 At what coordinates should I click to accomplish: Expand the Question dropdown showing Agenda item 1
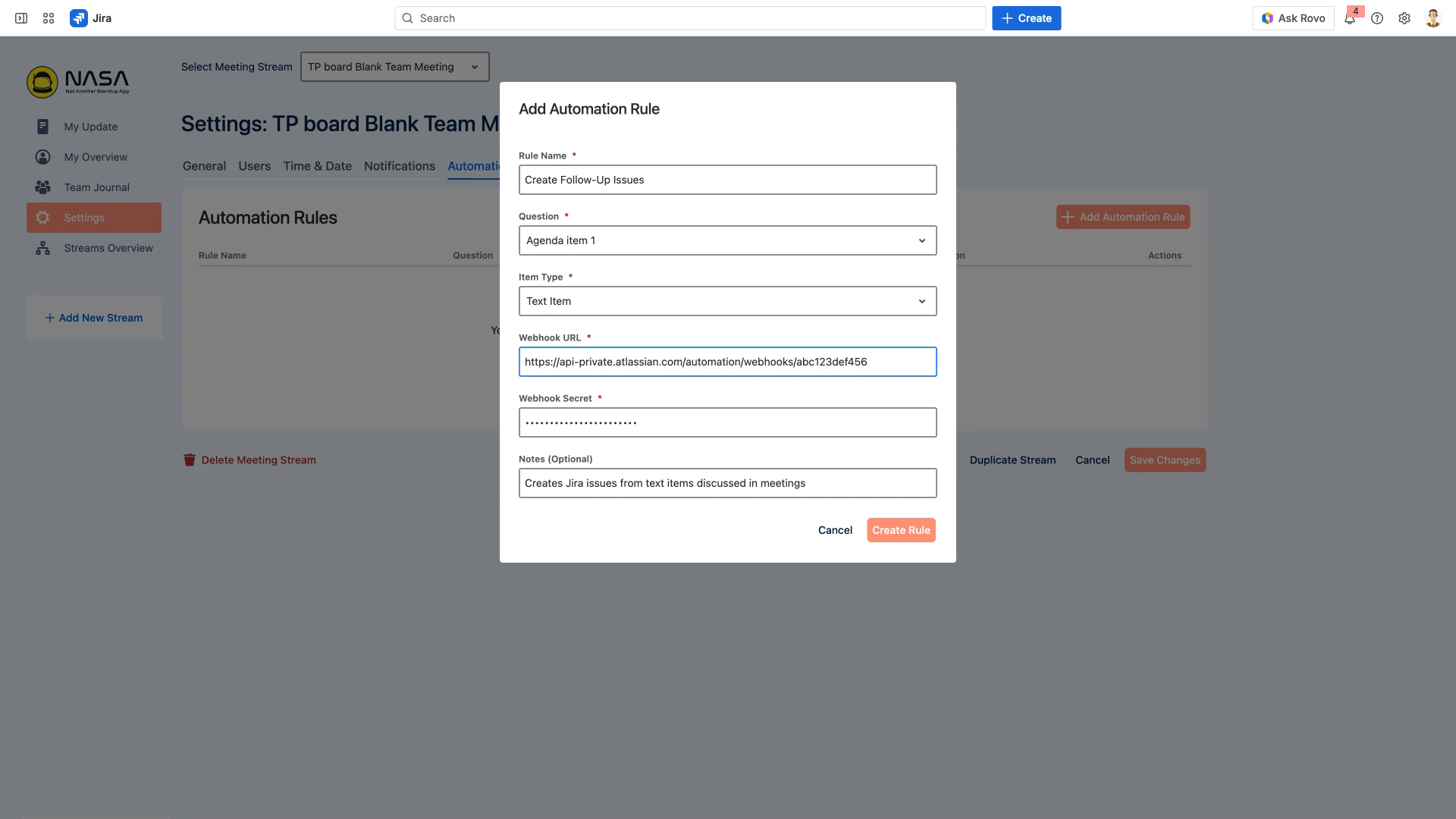(727, 240)
